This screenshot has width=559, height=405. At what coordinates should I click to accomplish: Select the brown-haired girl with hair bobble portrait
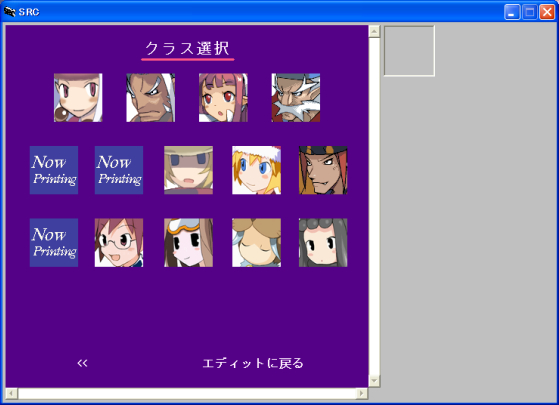pos(78,98)
